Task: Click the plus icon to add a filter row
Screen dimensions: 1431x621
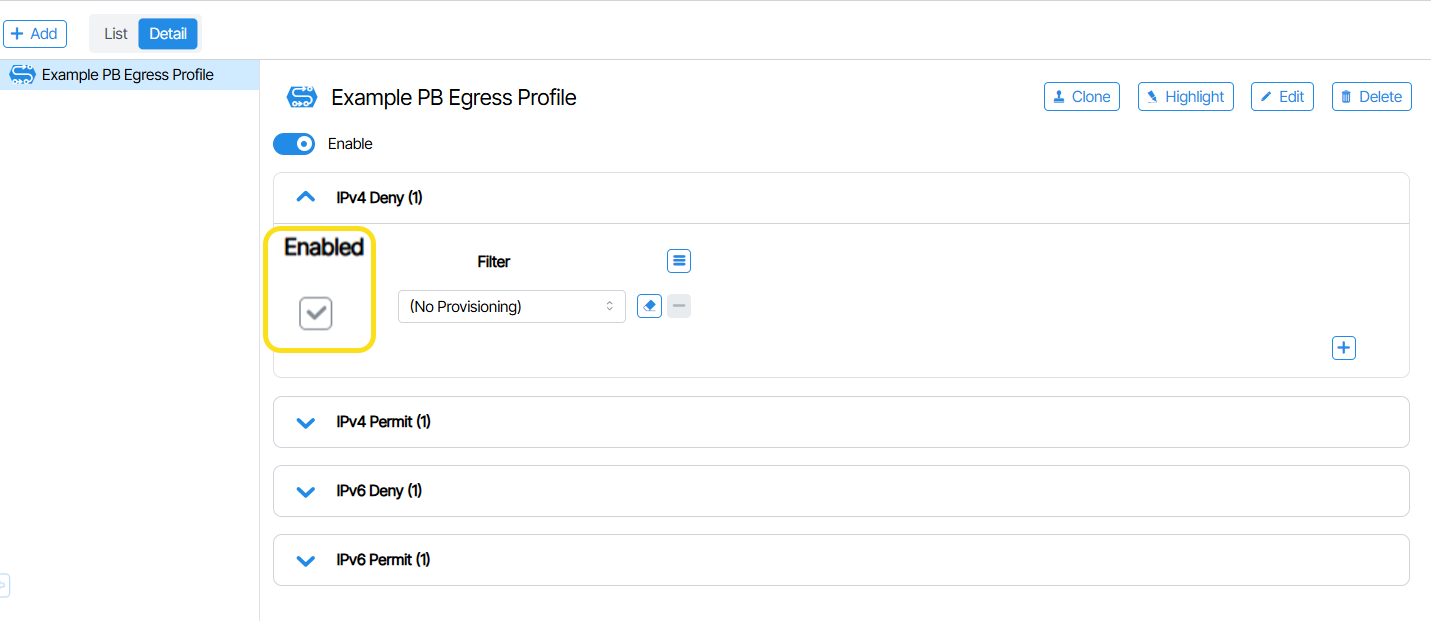Action: point(1344,348)
